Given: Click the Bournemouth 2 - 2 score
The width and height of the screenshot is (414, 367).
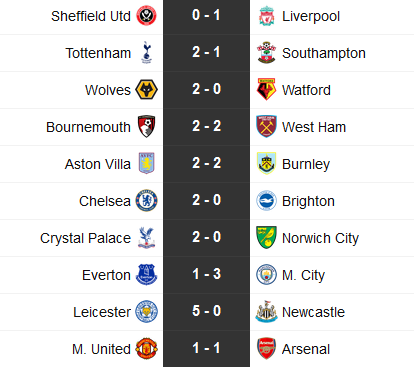Looking at the screenshot, I should pyautogui.click(x=206, y=126).
